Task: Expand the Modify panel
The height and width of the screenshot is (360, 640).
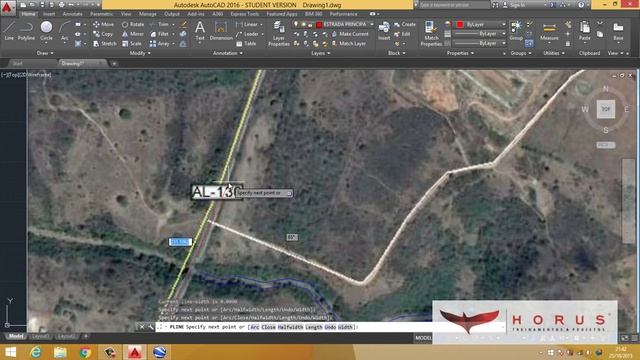Action: (x=140, y=53)
